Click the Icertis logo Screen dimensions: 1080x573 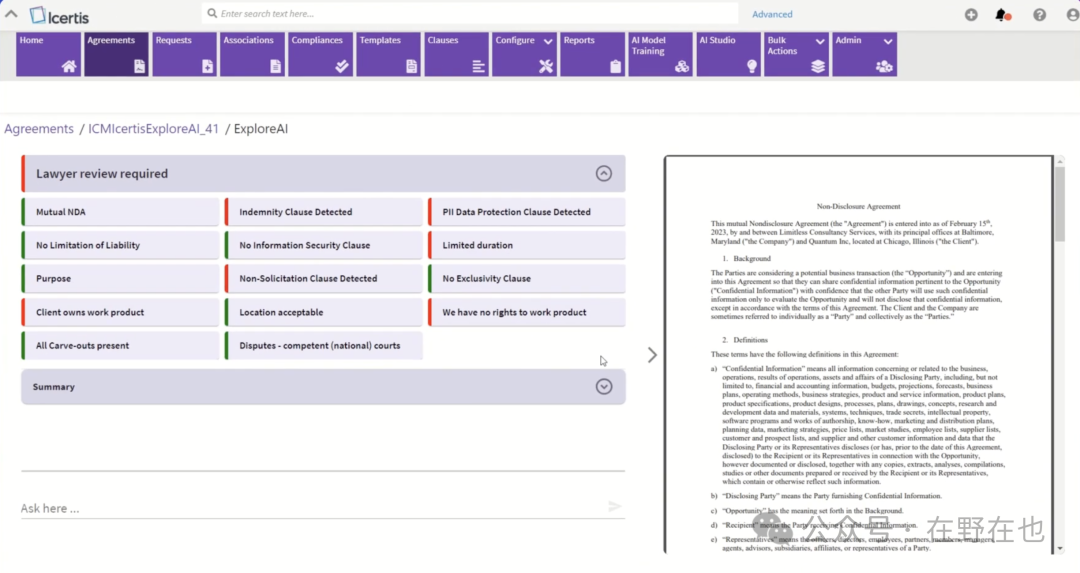tap(59, 15)
